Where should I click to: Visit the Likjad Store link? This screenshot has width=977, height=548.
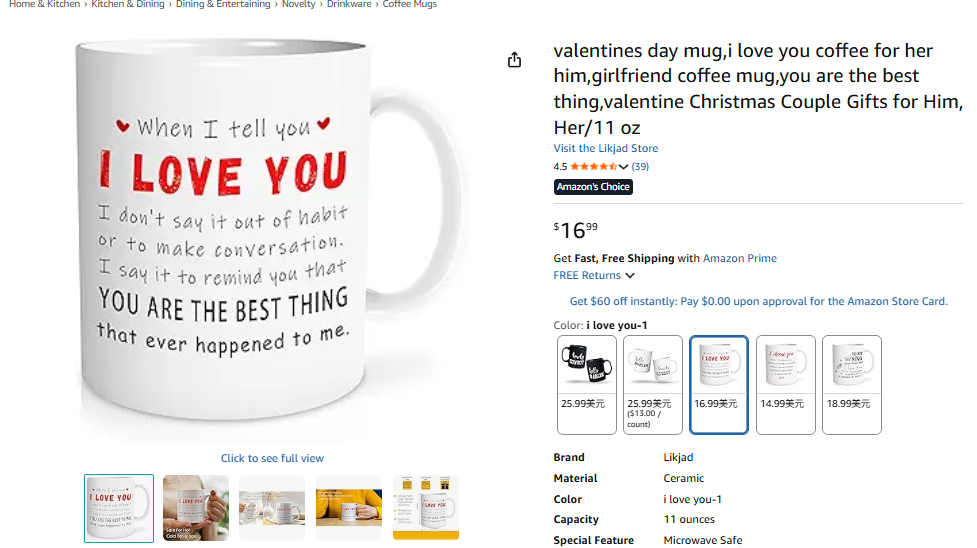coord(606,148)
